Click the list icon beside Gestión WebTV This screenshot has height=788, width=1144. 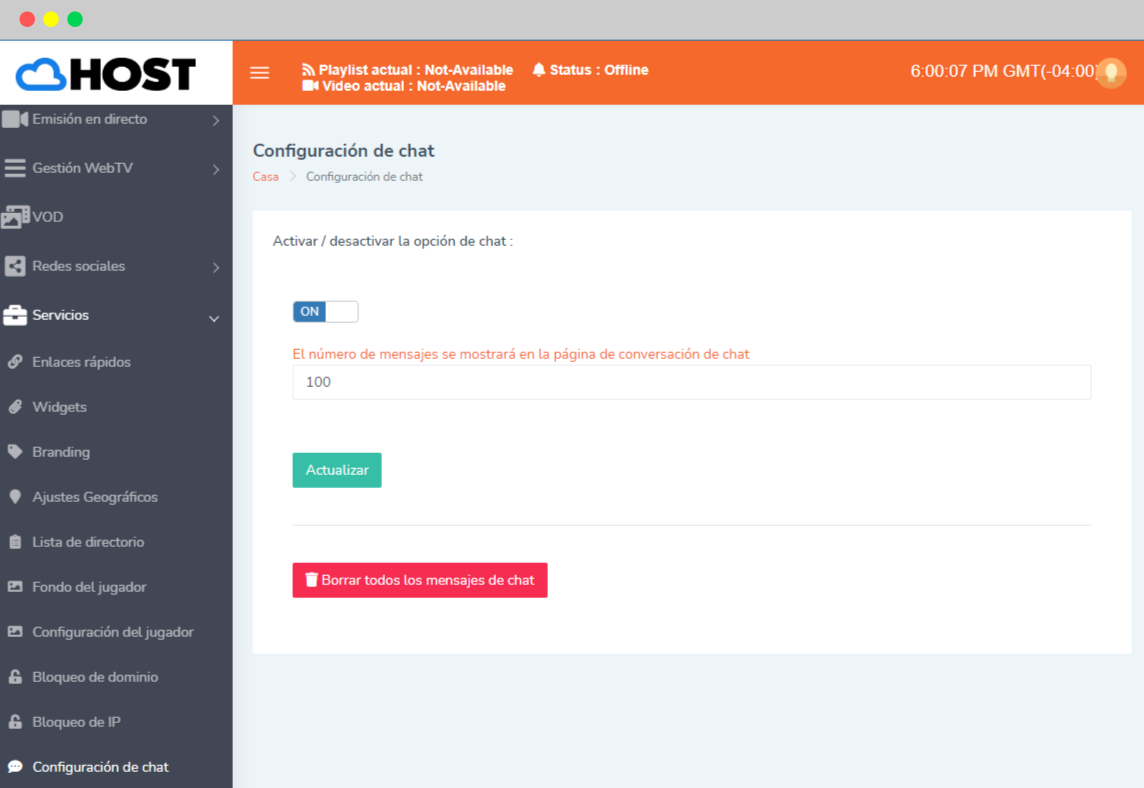15,168
